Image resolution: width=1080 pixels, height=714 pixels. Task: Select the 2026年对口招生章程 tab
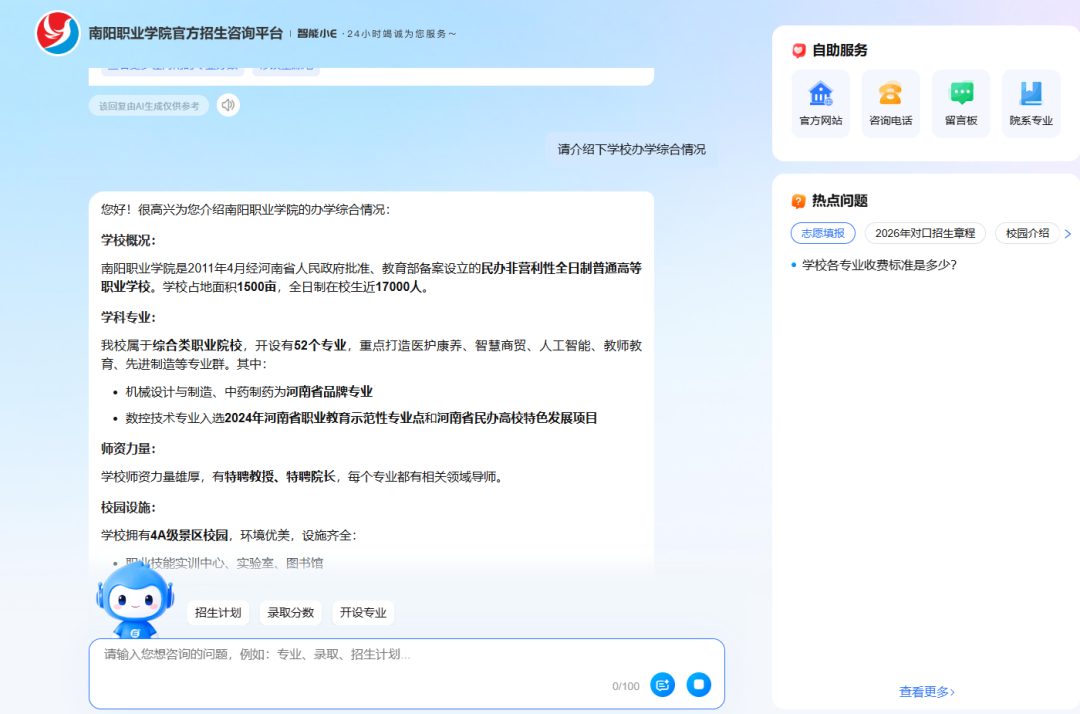tap(924, 233)
